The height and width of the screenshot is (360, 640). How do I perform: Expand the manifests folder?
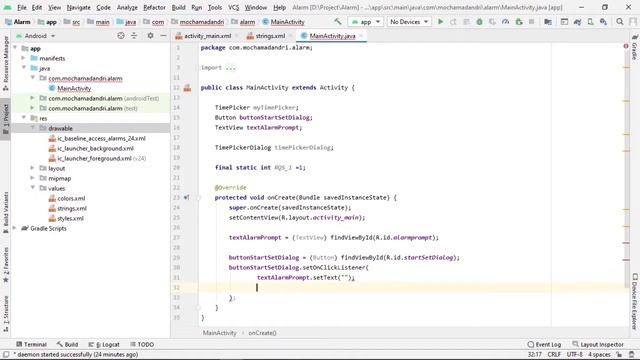coord(24,58)
